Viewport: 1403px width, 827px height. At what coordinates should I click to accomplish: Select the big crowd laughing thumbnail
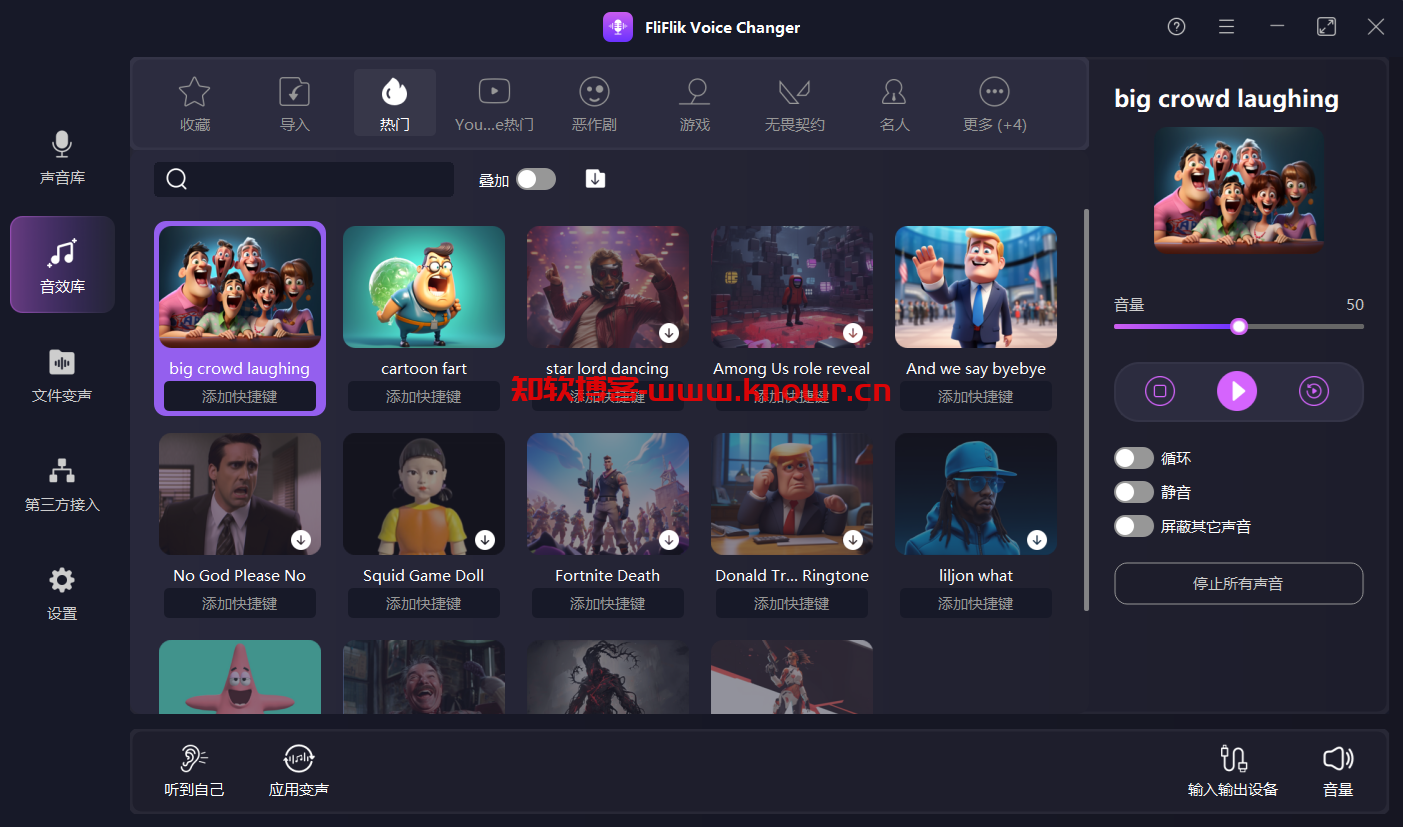tap(240, 287)
